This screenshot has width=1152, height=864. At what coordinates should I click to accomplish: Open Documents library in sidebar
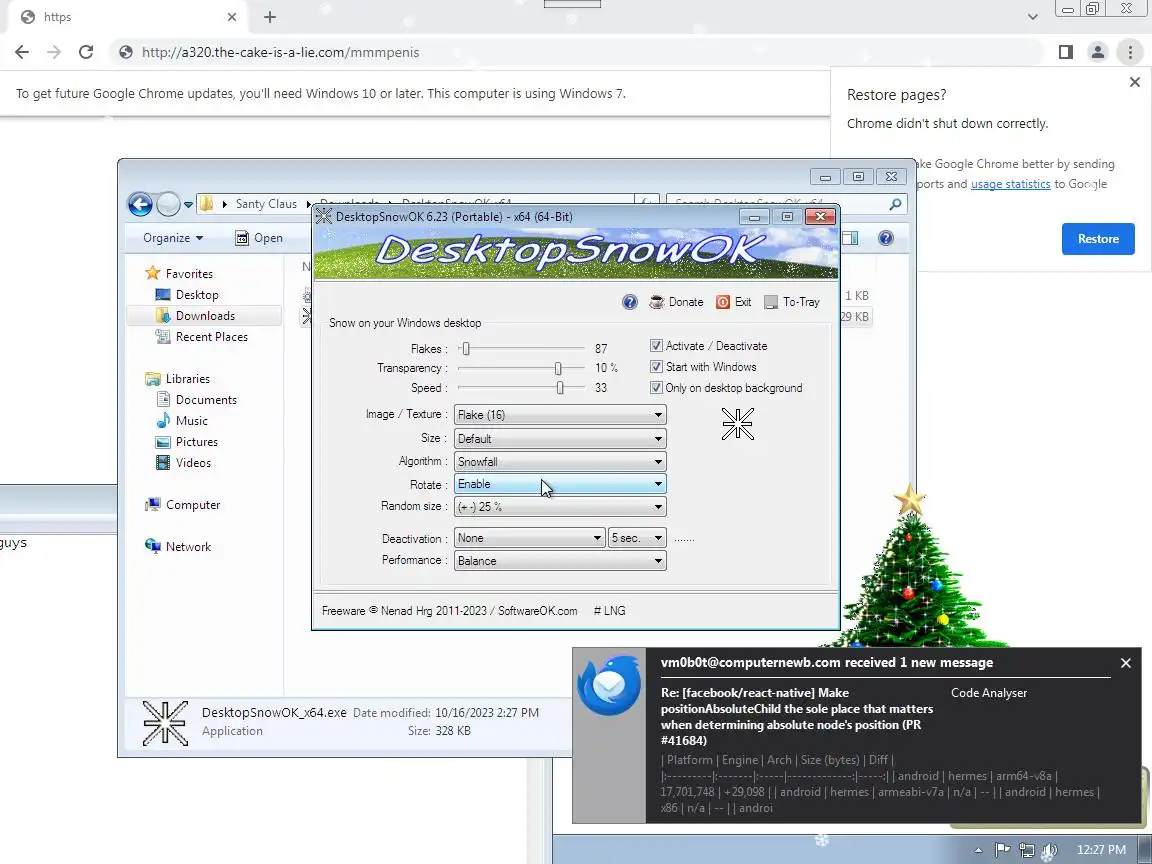point(206,400)
